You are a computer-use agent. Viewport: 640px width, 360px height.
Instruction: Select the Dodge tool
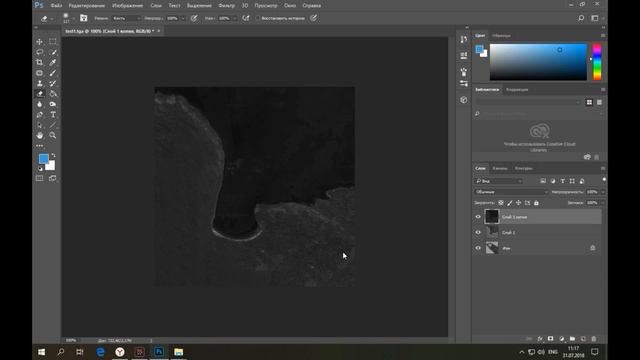click(x=53, y=104)
